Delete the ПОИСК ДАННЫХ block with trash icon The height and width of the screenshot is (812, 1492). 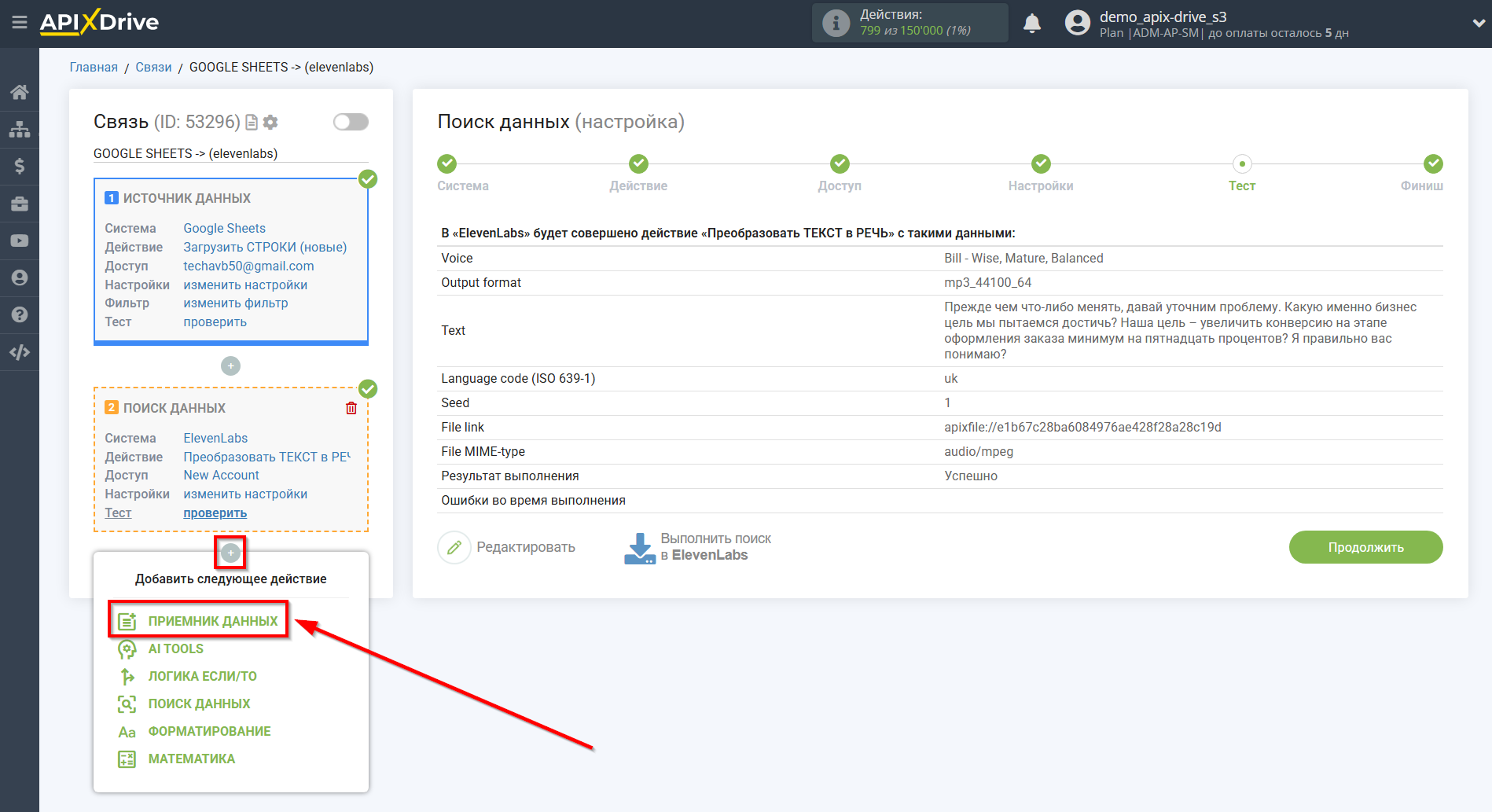click(351, 408)
